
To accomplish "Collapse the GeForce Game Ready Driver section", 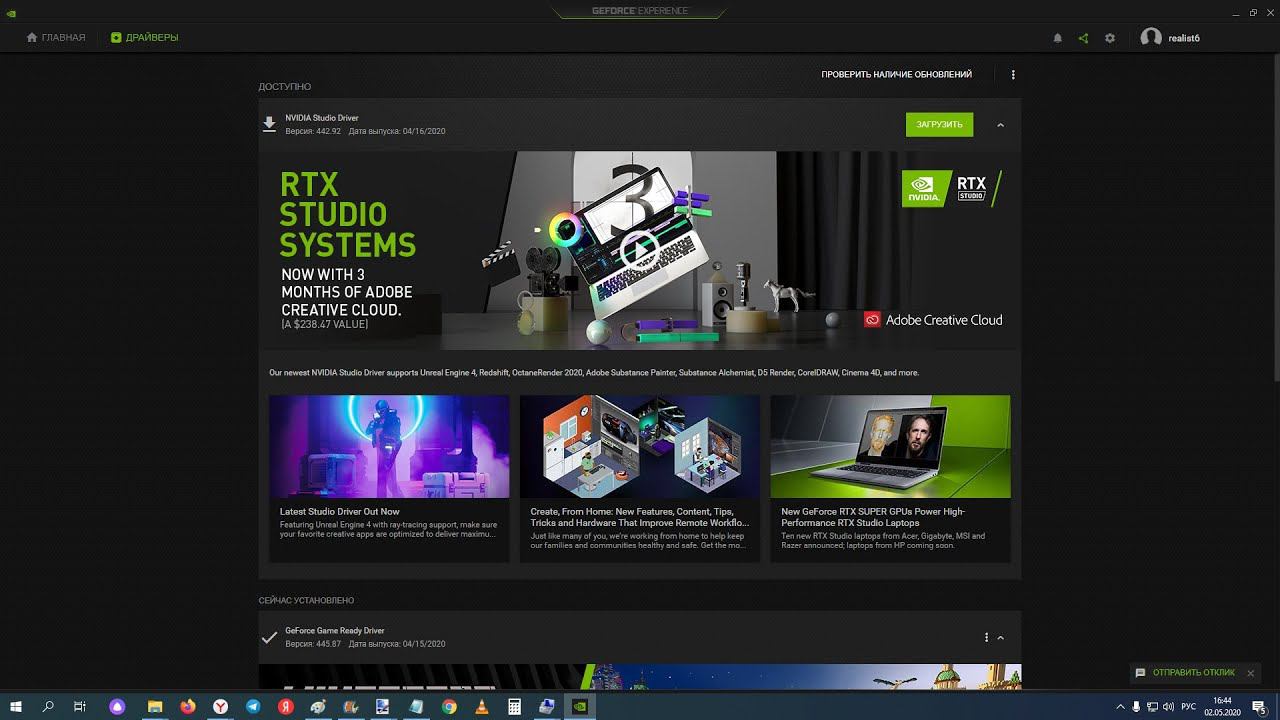I will pyautogui.click(x=1000, y=638).
